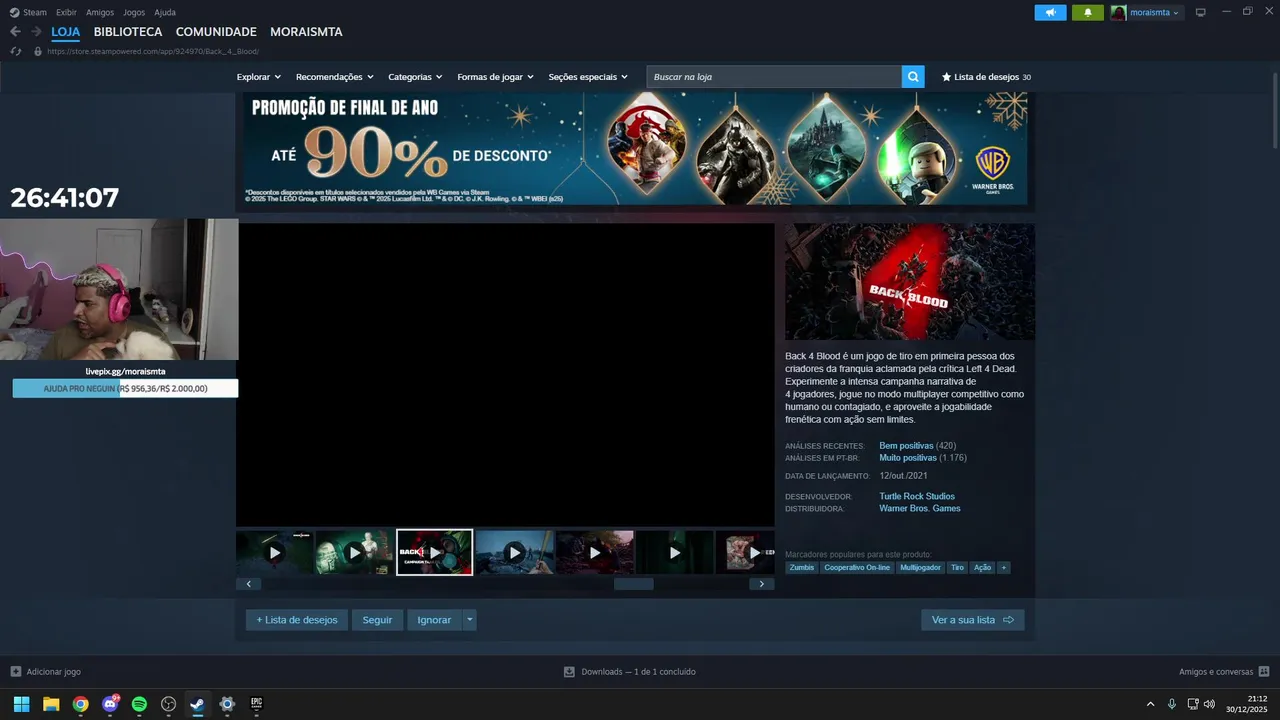Expand the Seções especiais dropdown

point(588,77)
